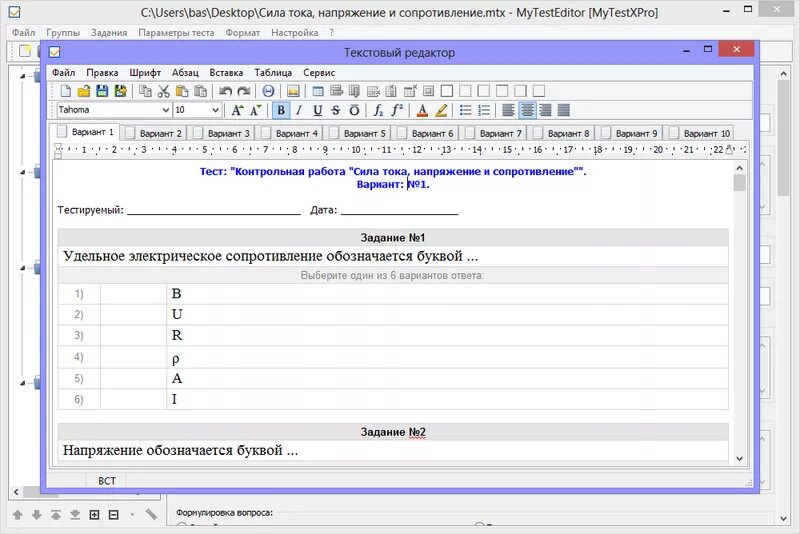Delete table icon with red X
The width and height of the screenshot is (800, 534).
(x=410, y=91)
